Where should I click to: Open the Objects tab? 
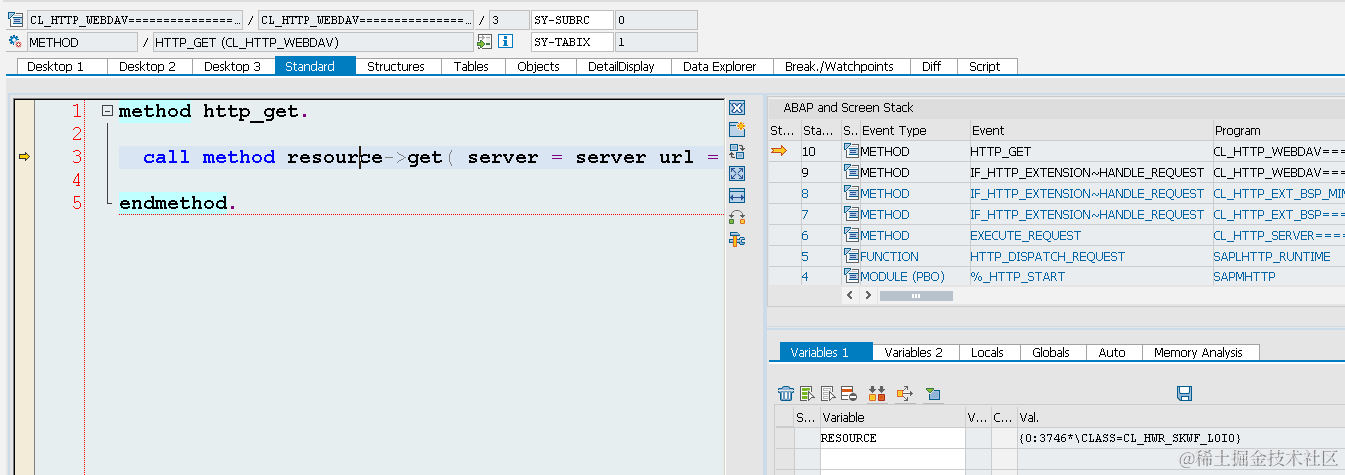click(x=538, y=66)
